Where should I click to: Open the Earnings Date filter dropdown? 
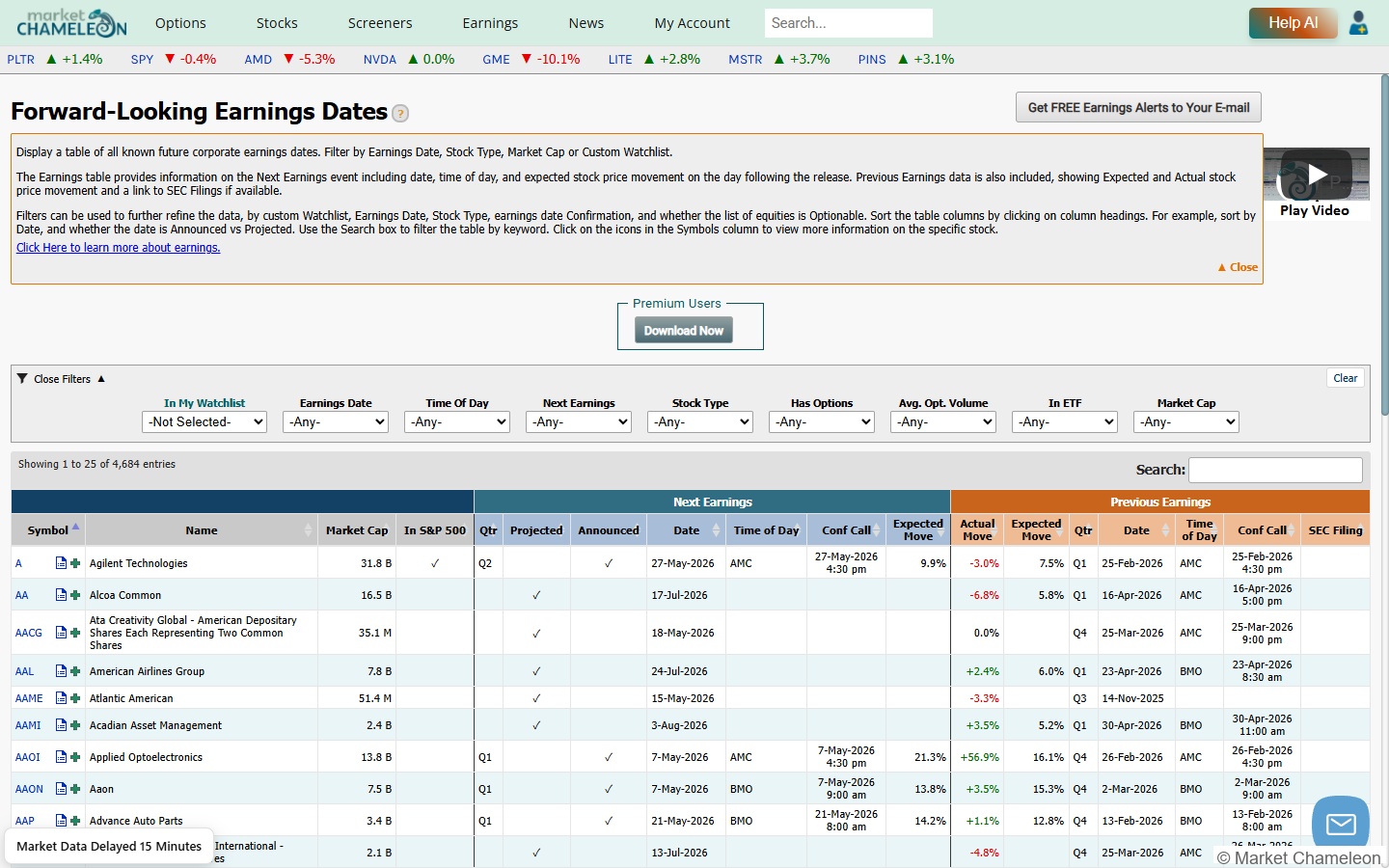(336, 422)
